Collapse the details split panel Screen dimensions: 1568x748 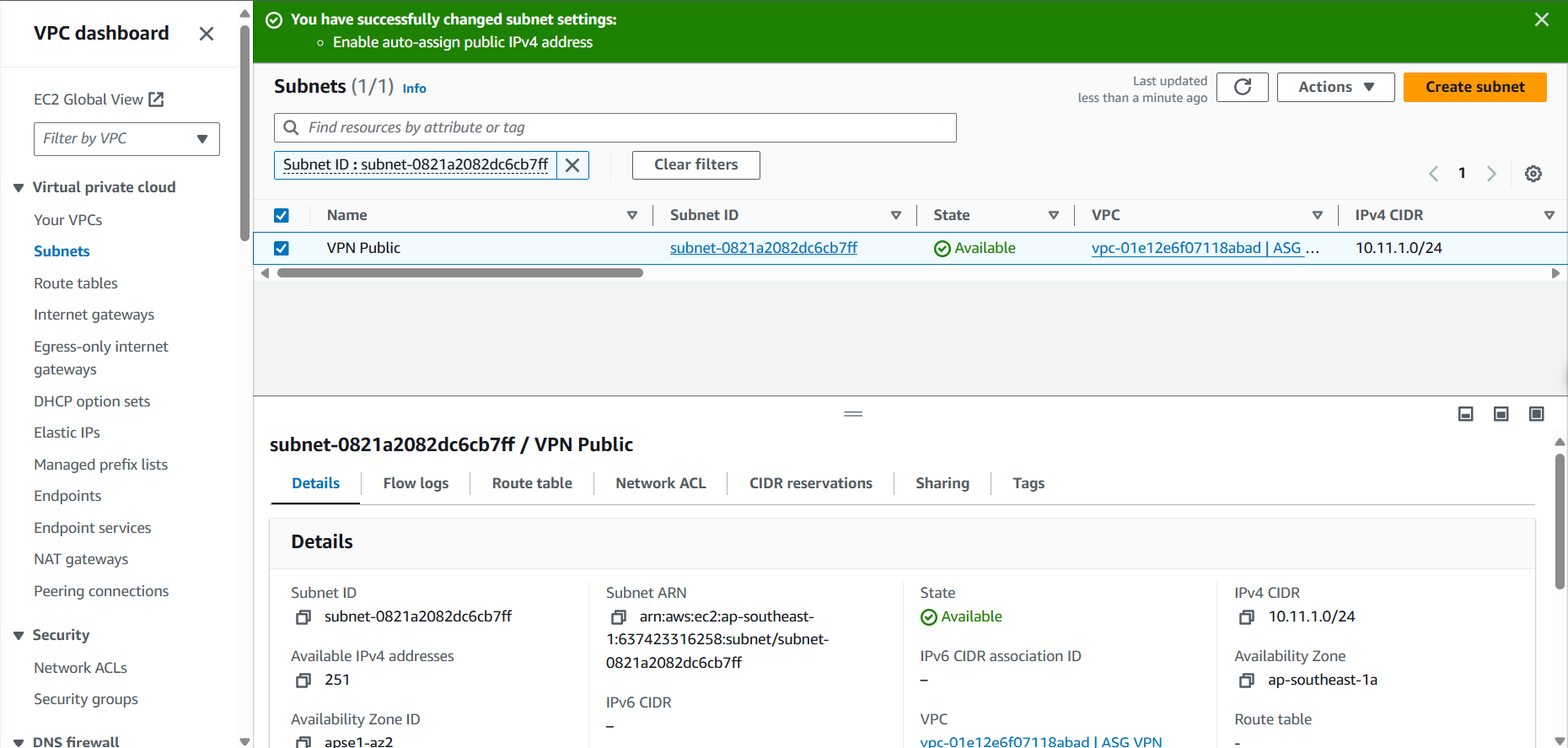coord(1466,414)
